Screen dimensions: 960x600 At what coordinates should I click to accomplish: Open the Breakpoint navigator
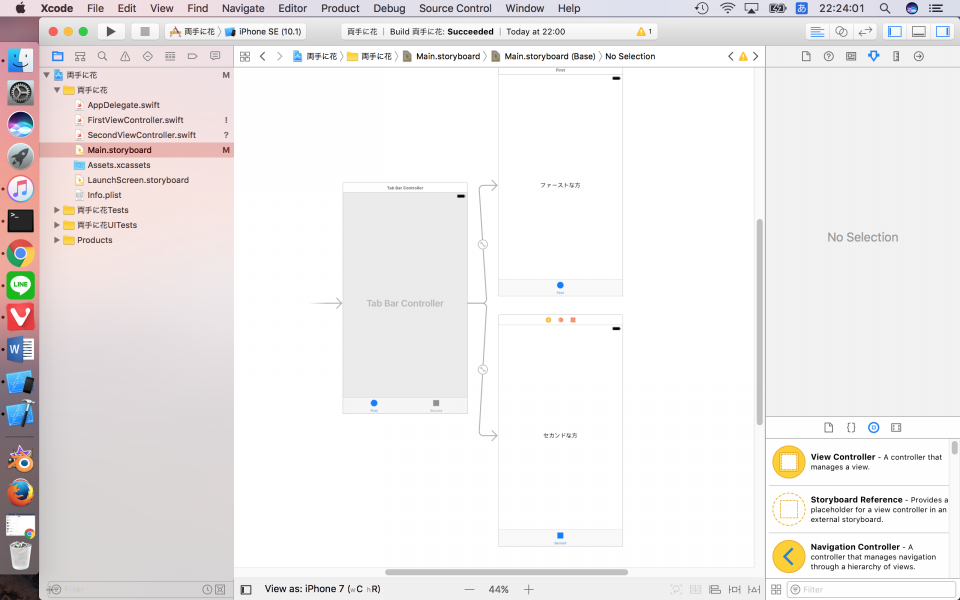(x=192, y=56)
